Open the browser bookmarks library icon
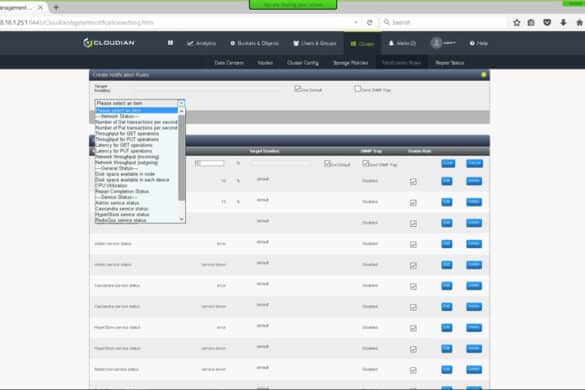 [x=531, y=23]
